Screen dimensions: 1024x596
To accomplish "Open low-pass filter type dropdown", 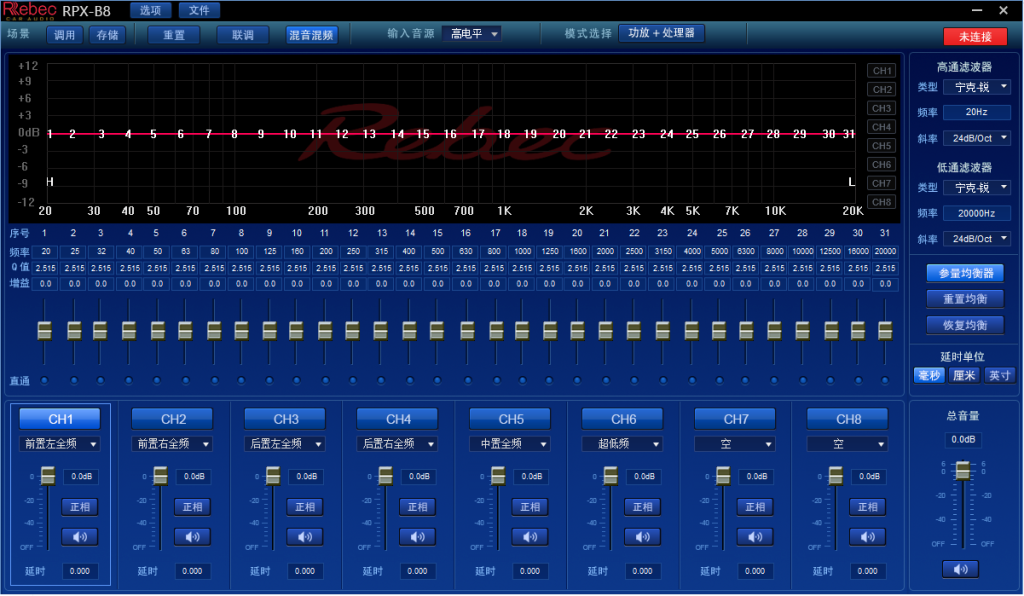I will point(977,188).
